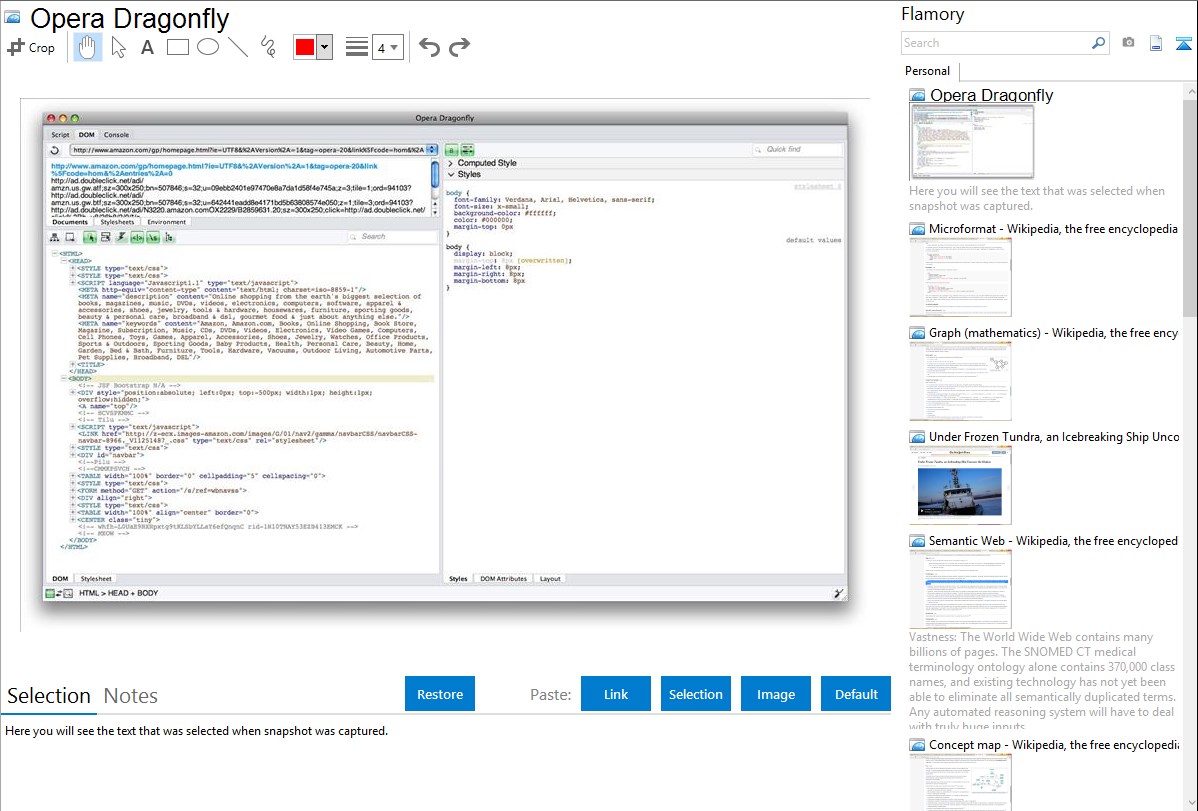Open Microformat - Wikipedia snapshot title

[1053, 229]
